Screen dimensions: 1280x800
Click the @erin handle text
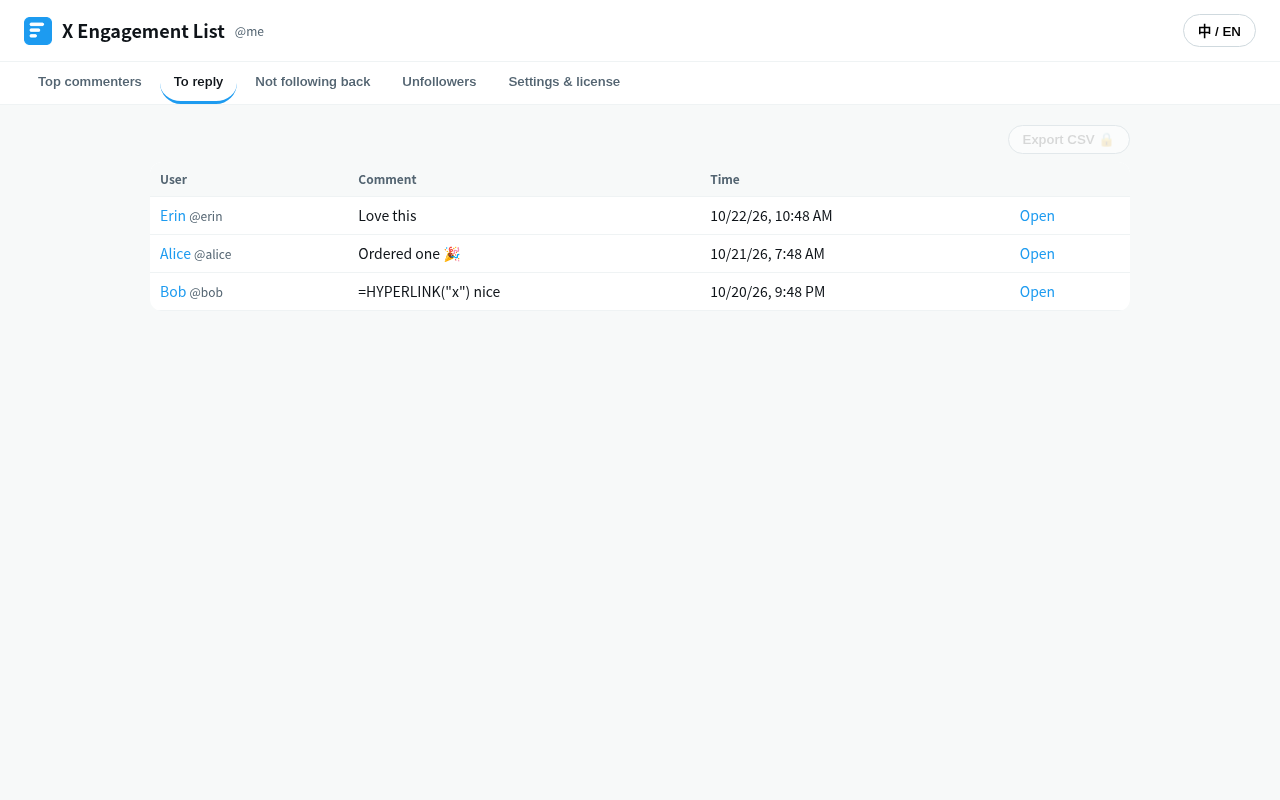pyautogui.click(x=206, y=217)
